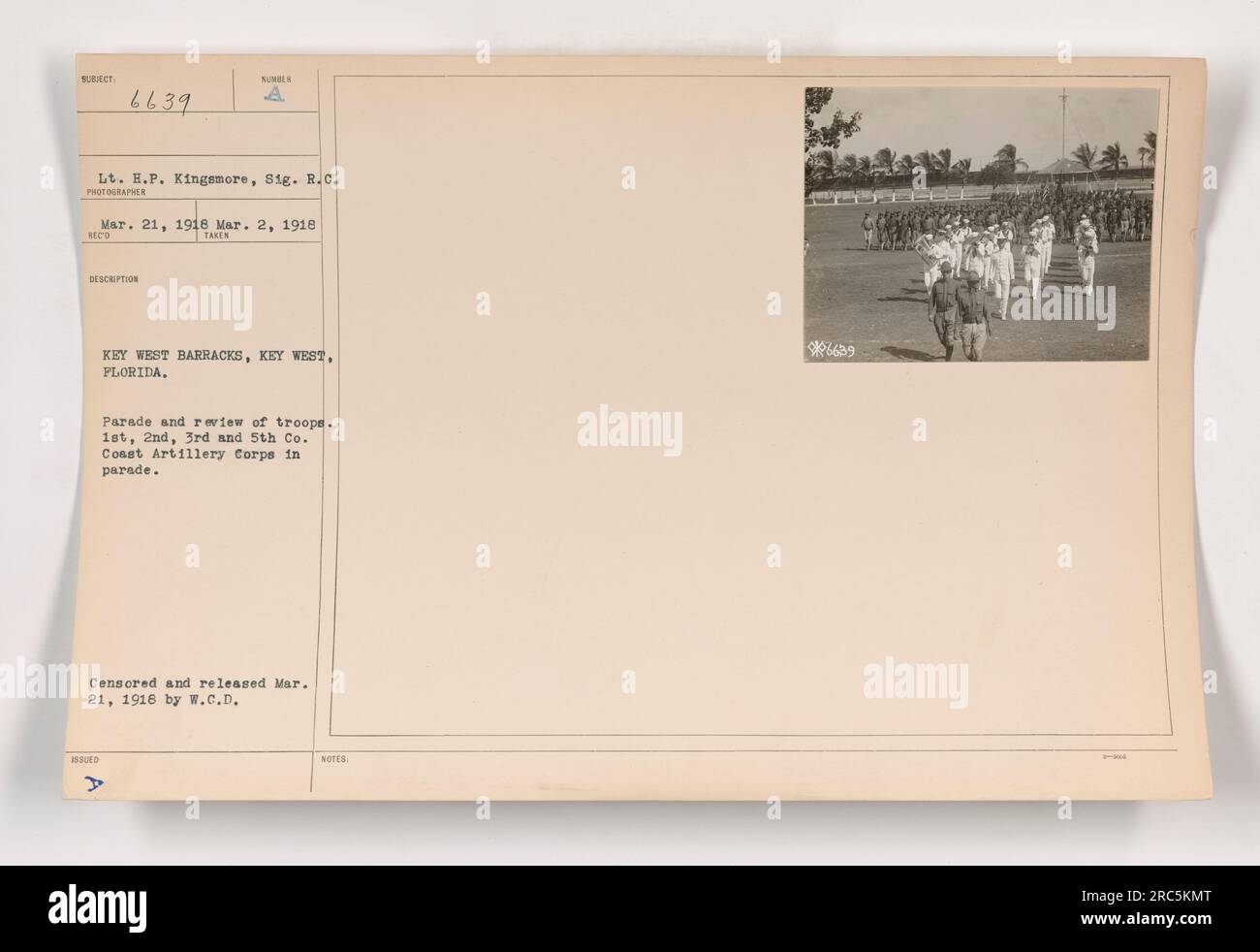Image resolution: width=1260 pixels, height=952 pixels.
Task: Click the DESCRIPTION field label
Action: [116, 279]
